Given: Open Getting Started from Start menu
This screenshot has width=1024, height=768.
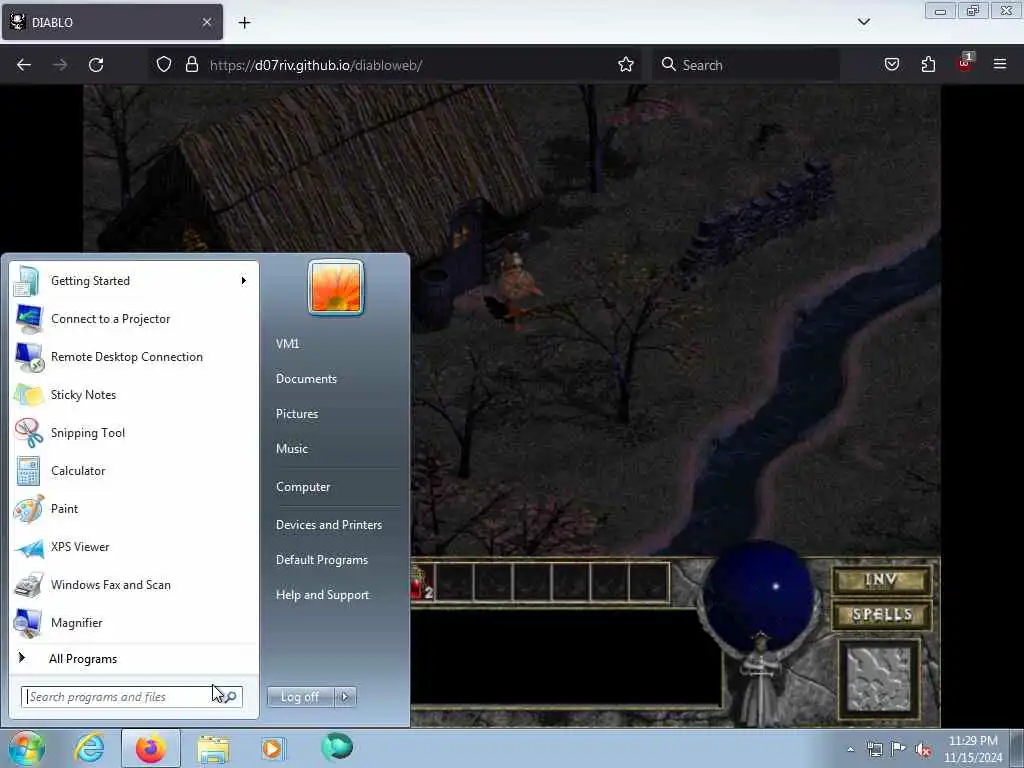Looking at the screenshot, I should [134, 281].
